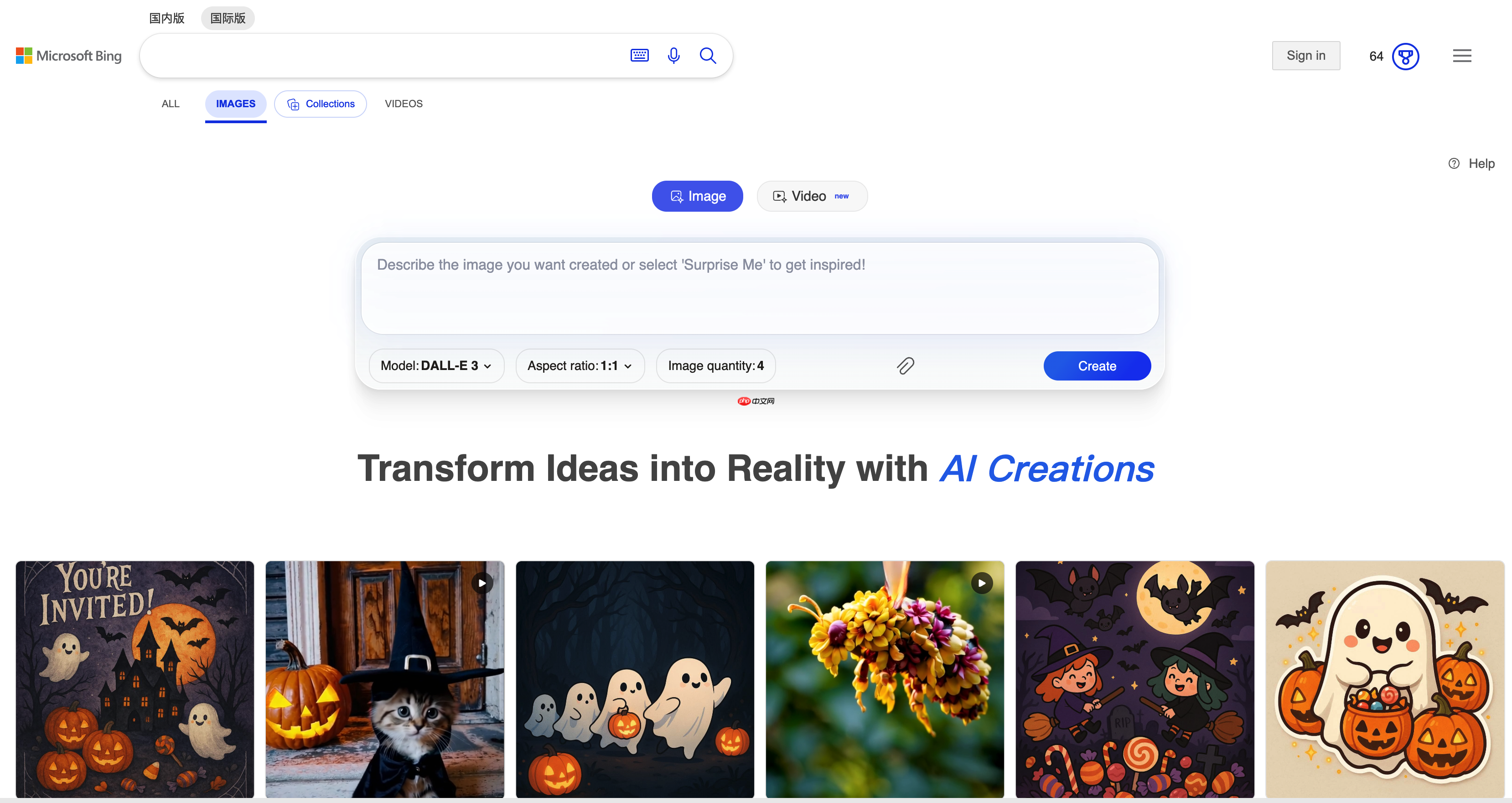Expand the Aspect ratio 1:1 dropdown

tap(580, 366)
